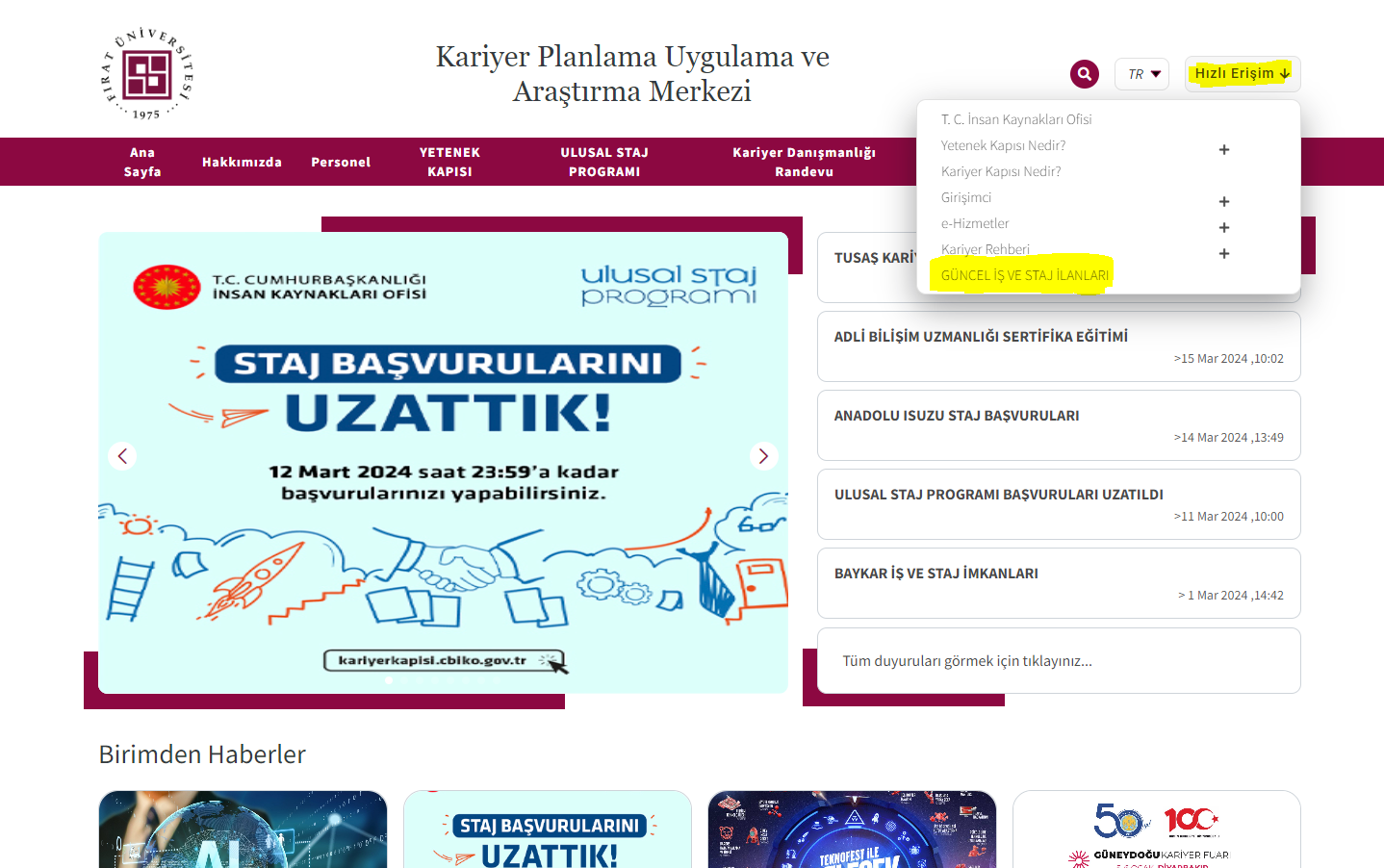1384x868 pixels.
Task: Open Hakkımızda navigation item
Action: 242,162
